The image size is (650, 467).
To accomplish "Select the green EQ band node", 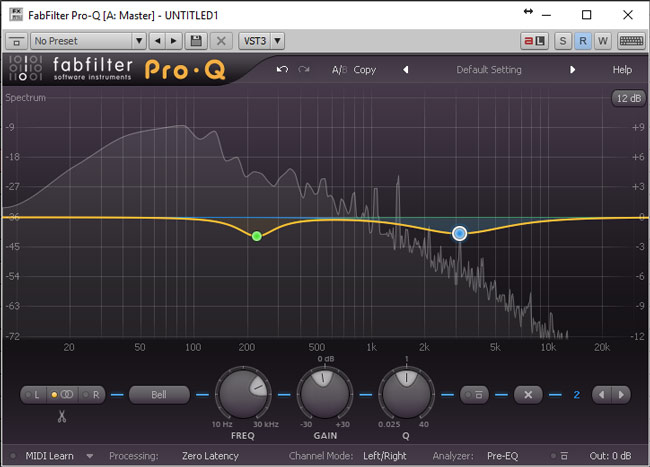I will 257,236.
